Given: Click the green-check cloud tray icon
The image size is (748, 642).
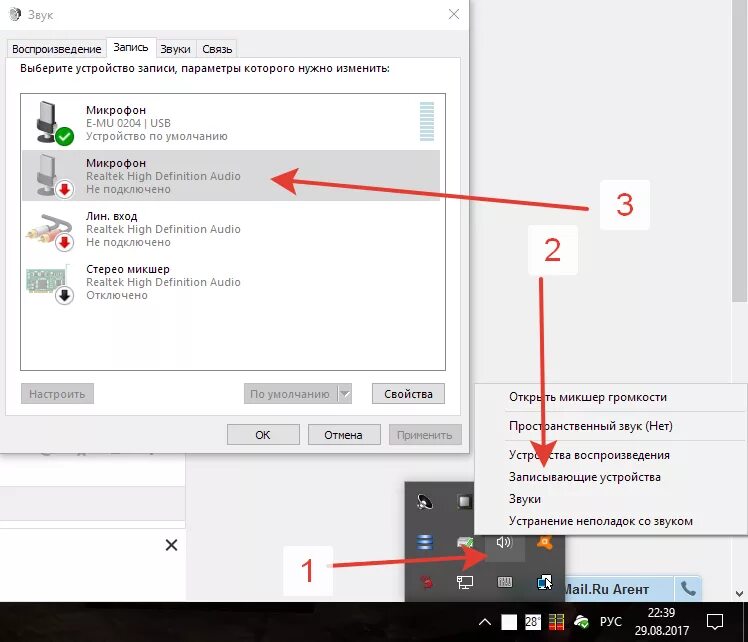Looking at the screenshot, I should point(581,622).
